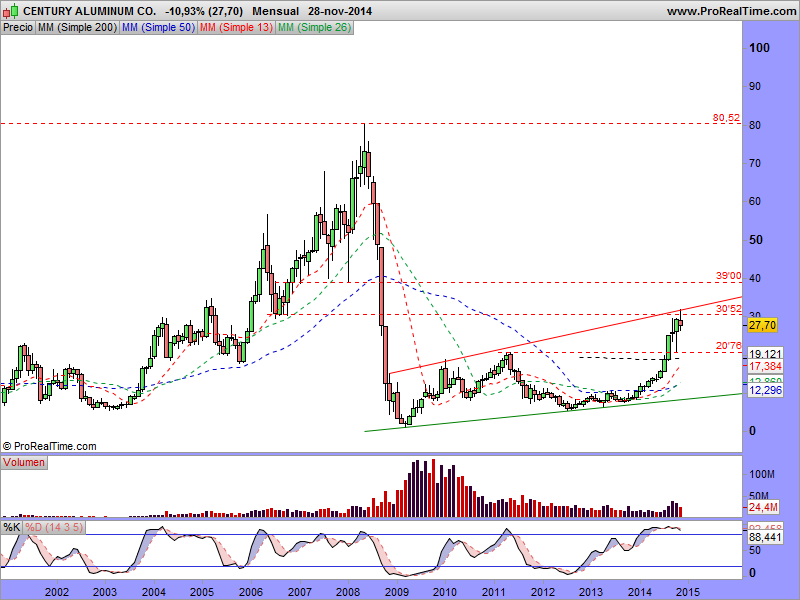Click the 24,4M volume value tag
Screen dimensions: 800x600
(x=764, y=508)
